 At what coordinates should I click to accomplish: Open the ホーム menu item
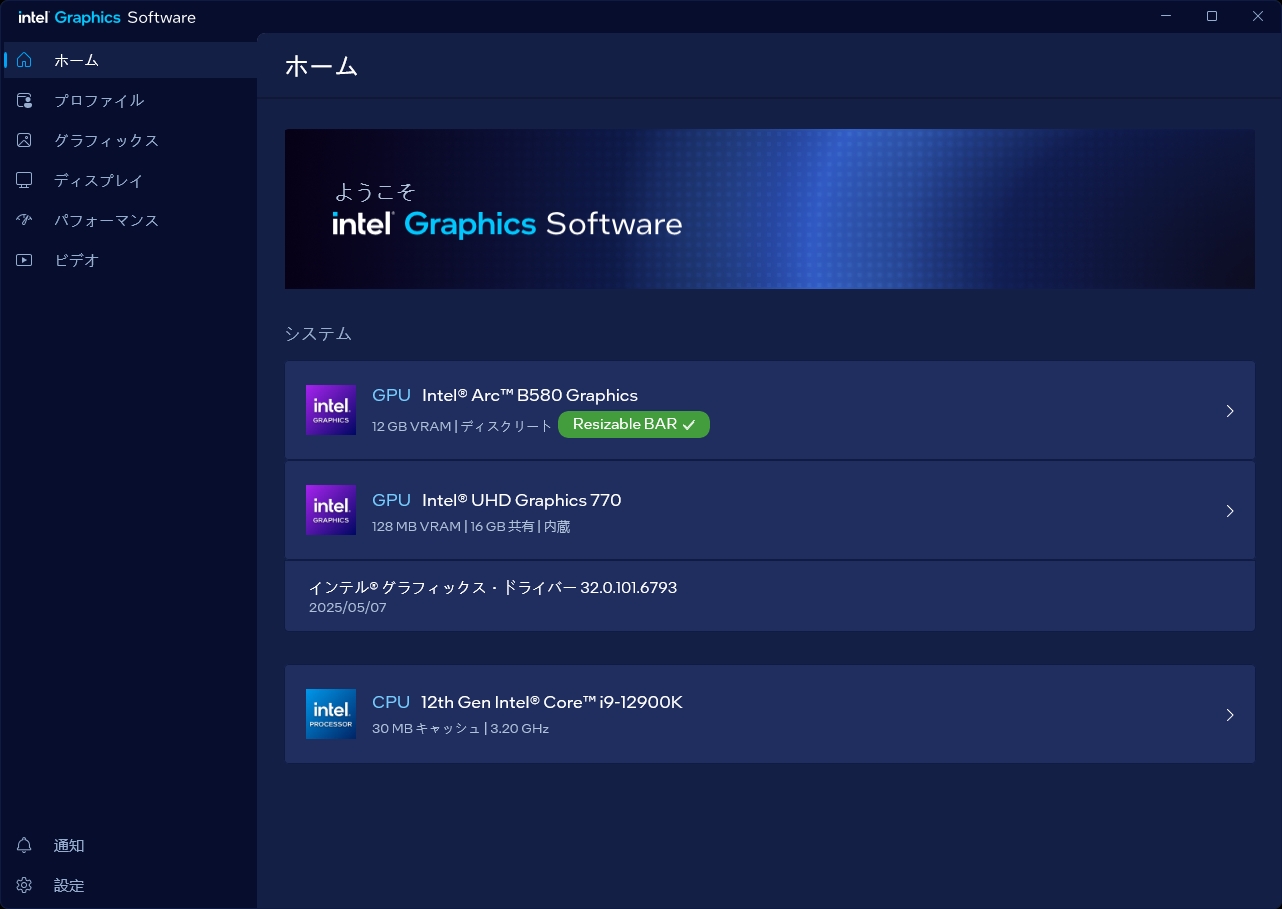click(x=129, y=60)
